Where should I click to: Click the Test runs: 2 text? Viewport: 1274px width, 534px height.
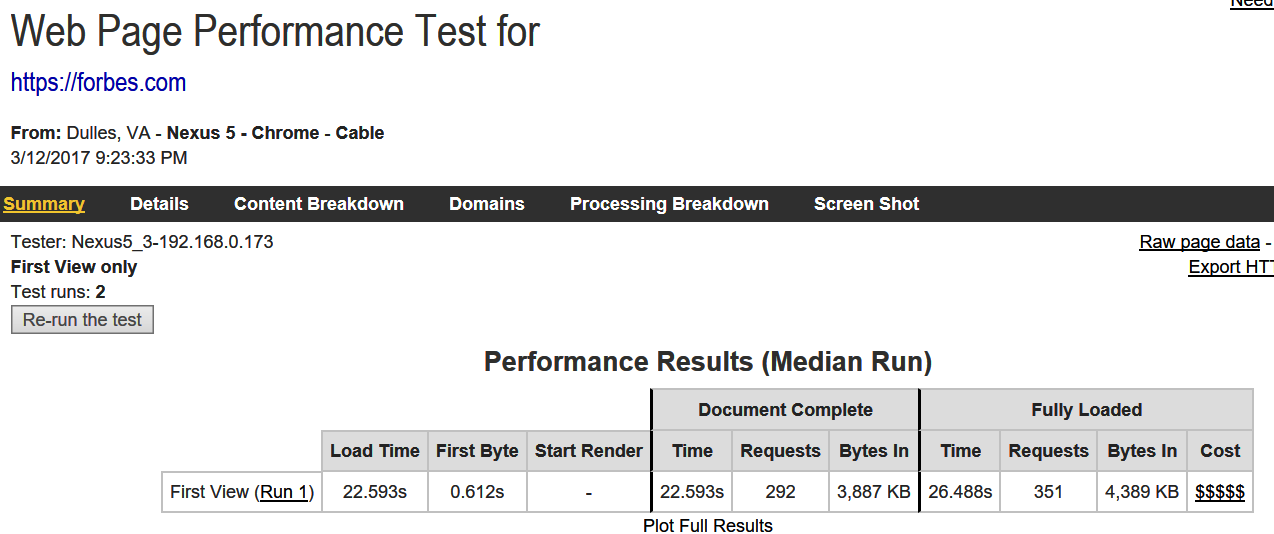[x=58, y=292]
